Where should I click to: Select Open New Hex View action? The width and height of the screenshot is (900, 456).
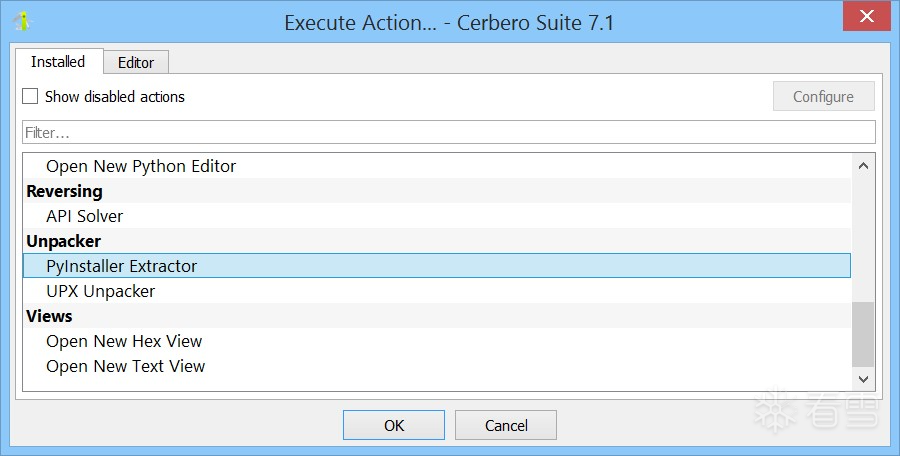coord(124,341)
